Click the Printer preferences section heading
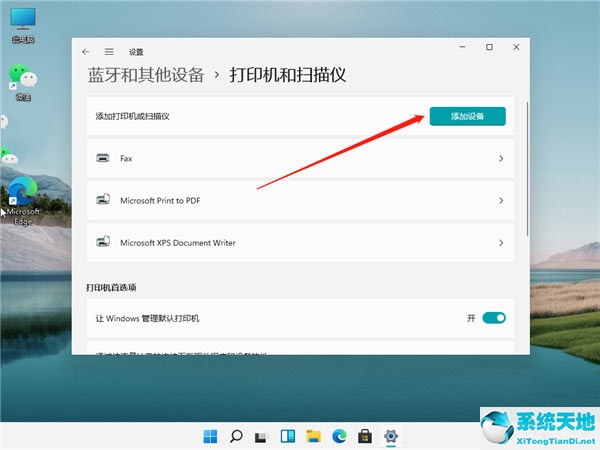This screenshot has height=450, width=600. [111, 287]
